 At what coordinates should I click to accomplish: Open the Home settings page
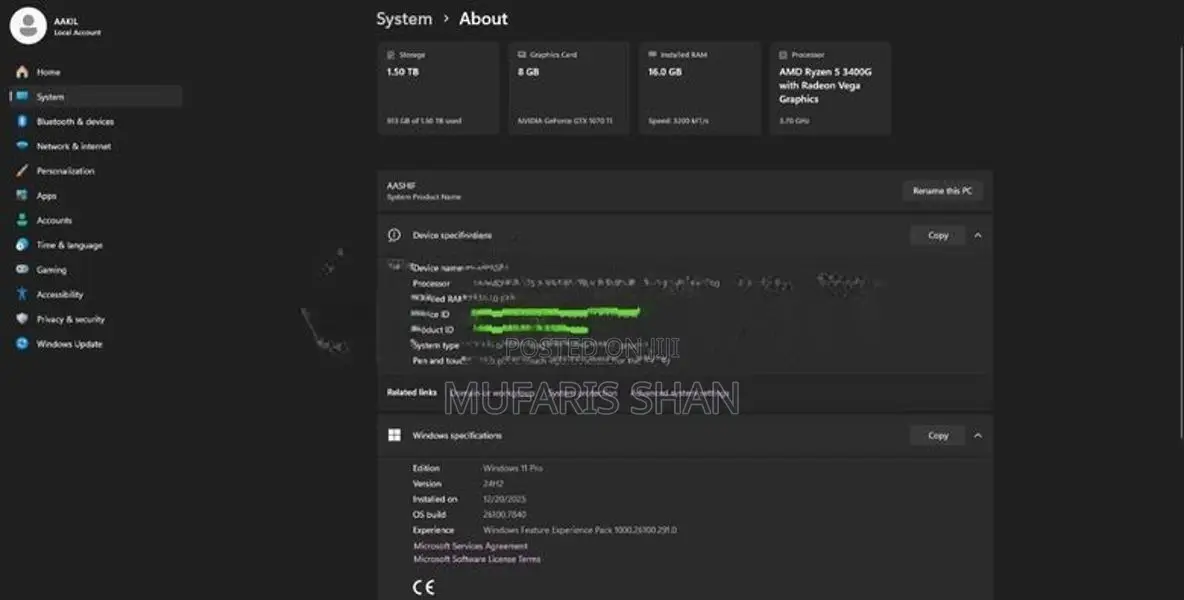point(48,72)
